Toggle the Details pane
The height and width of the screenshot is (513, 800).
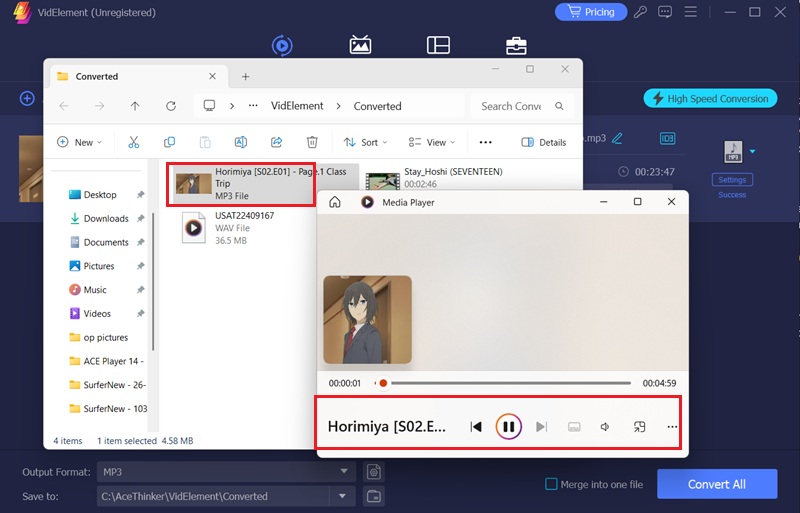[543, 142]
